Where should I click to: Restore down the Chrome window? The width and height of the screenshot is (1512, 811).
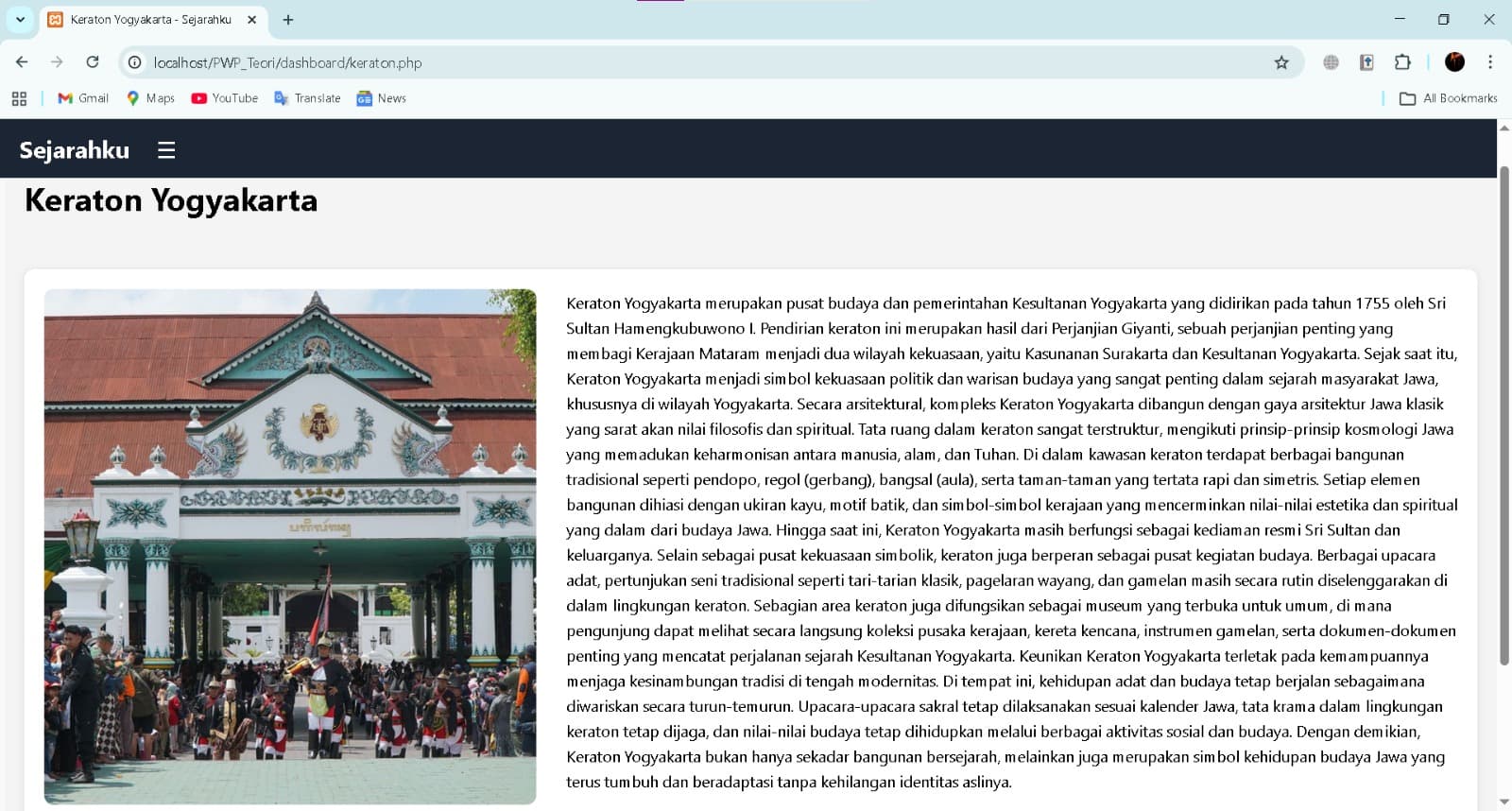(x=1444, y=19)
